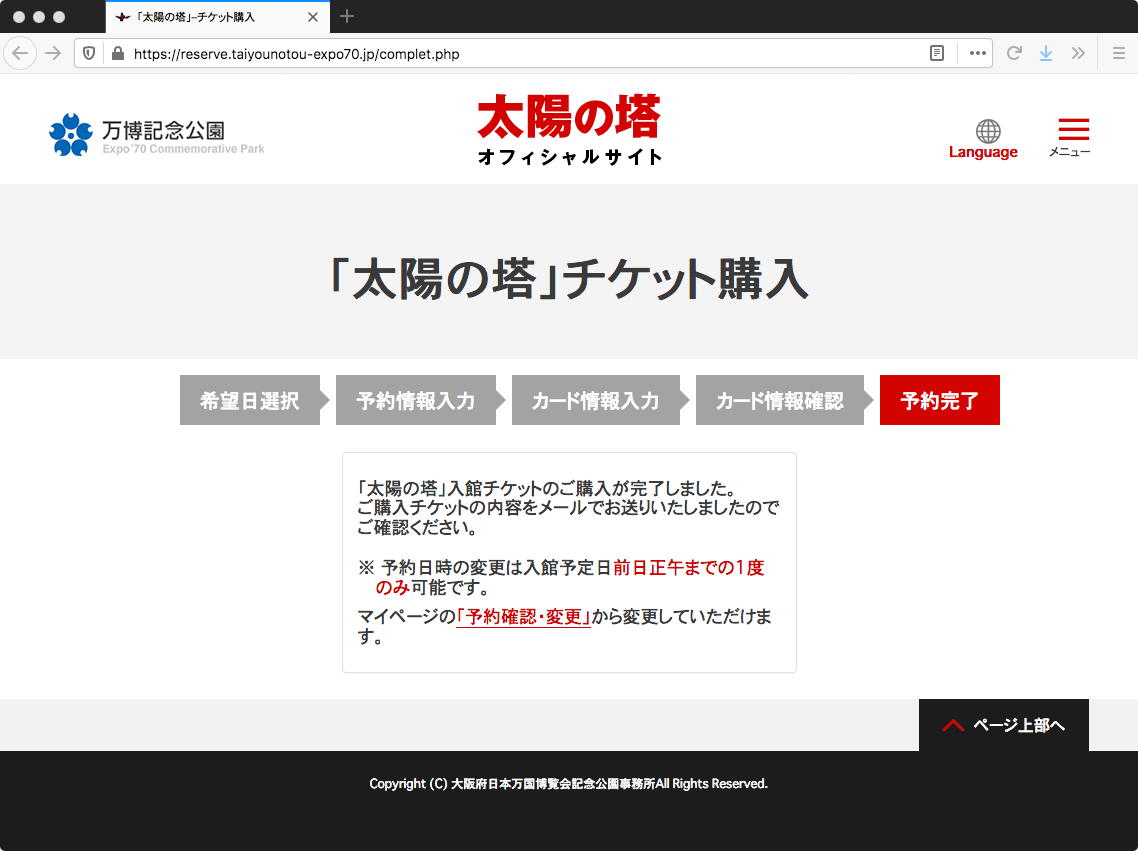Viewport: 1138px width, 851px height.
Task: Click the カード情報確認 step
Action: point(779,400)
